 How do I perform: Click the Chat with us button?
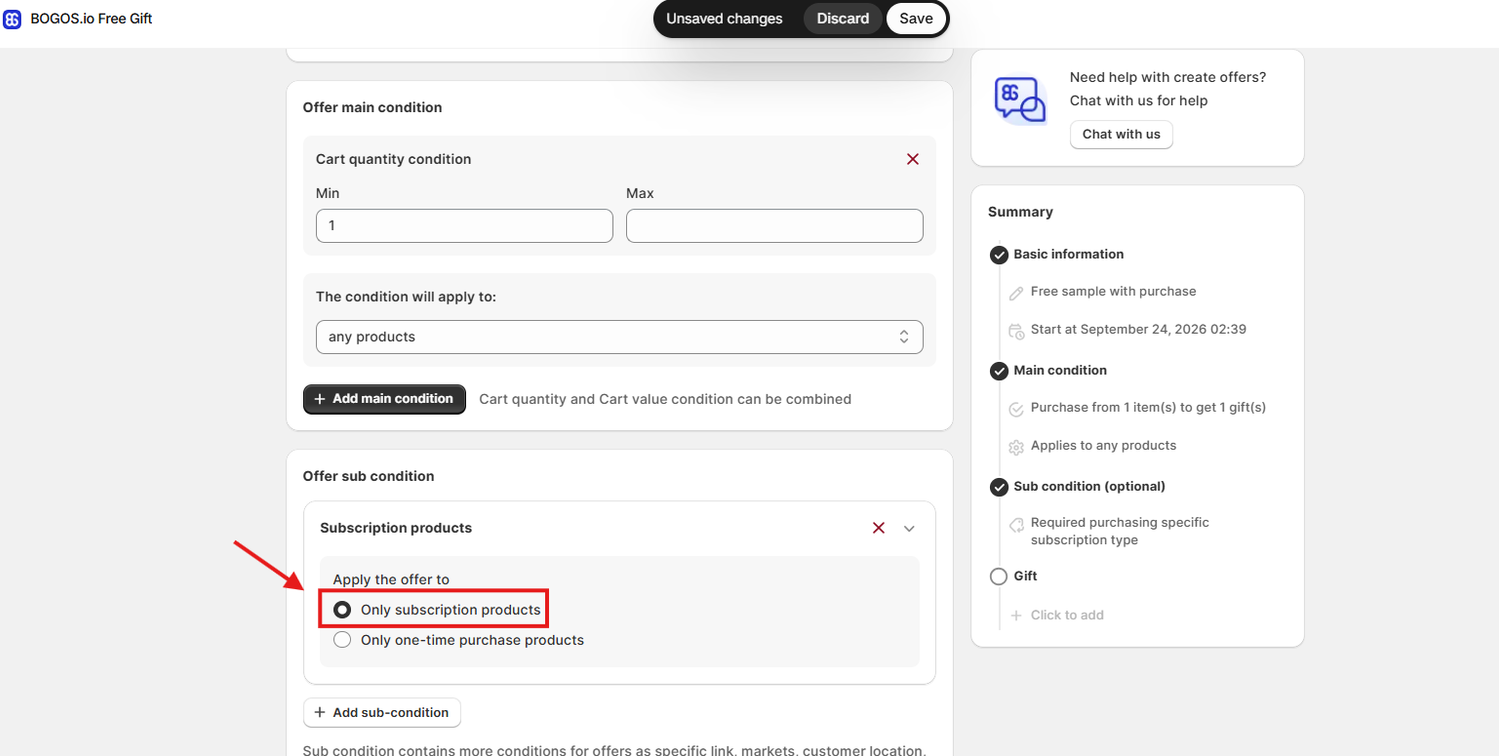pyautogui.click(x=1121, y=134)
